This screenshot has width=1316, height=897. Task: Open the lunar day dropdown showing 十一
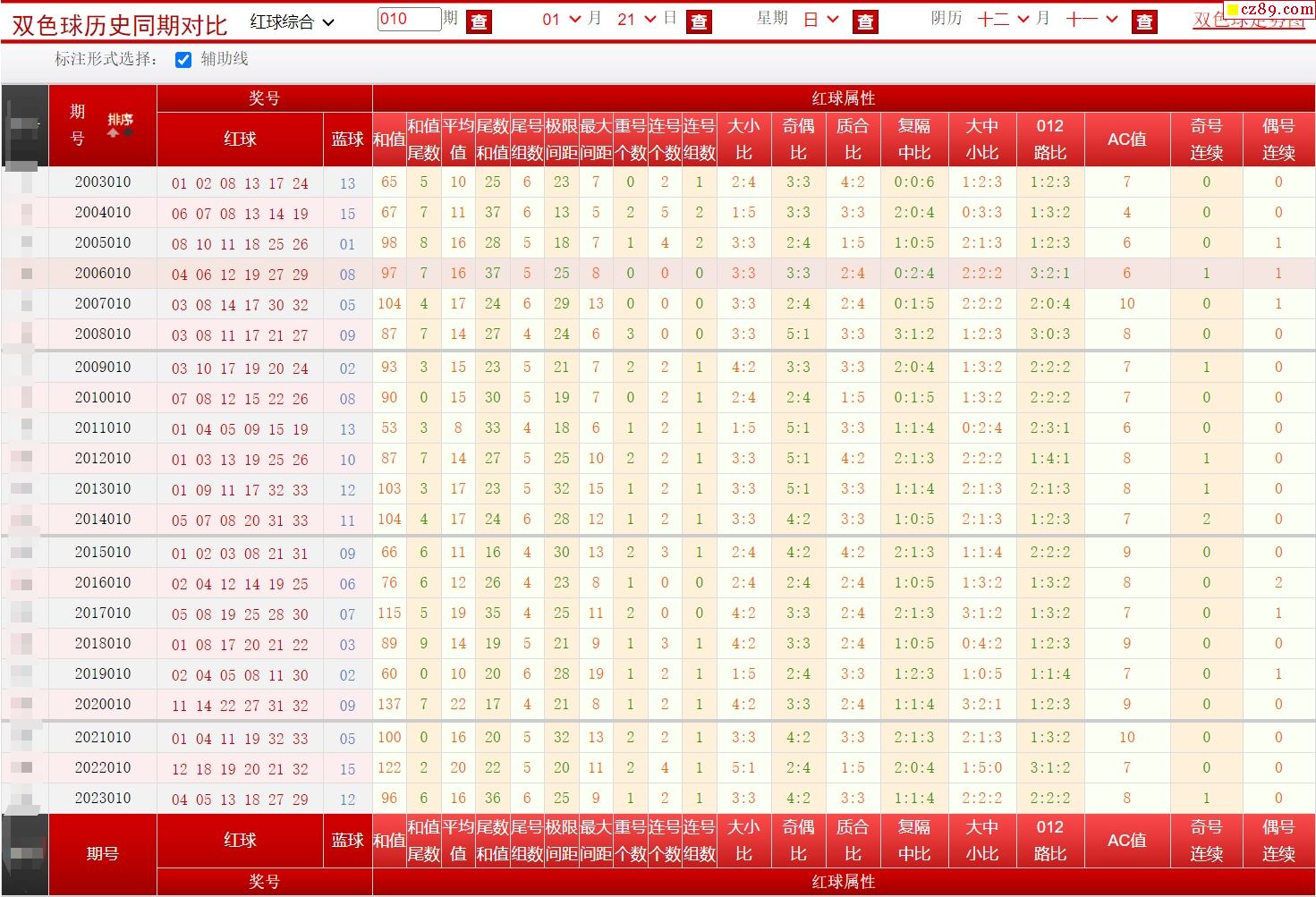1092,20
